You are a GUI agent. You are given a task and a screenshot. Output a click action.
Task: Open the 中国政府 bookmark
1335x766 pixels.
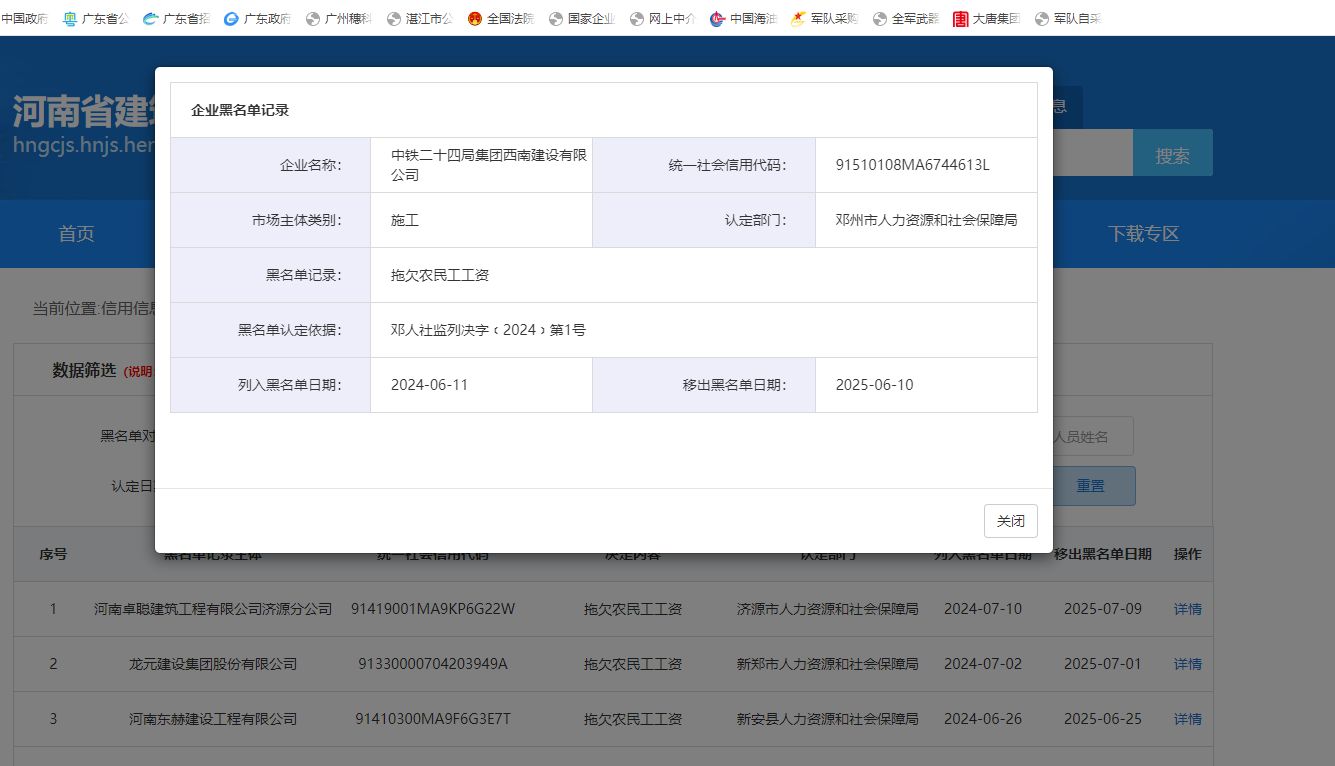coord(24,18)
